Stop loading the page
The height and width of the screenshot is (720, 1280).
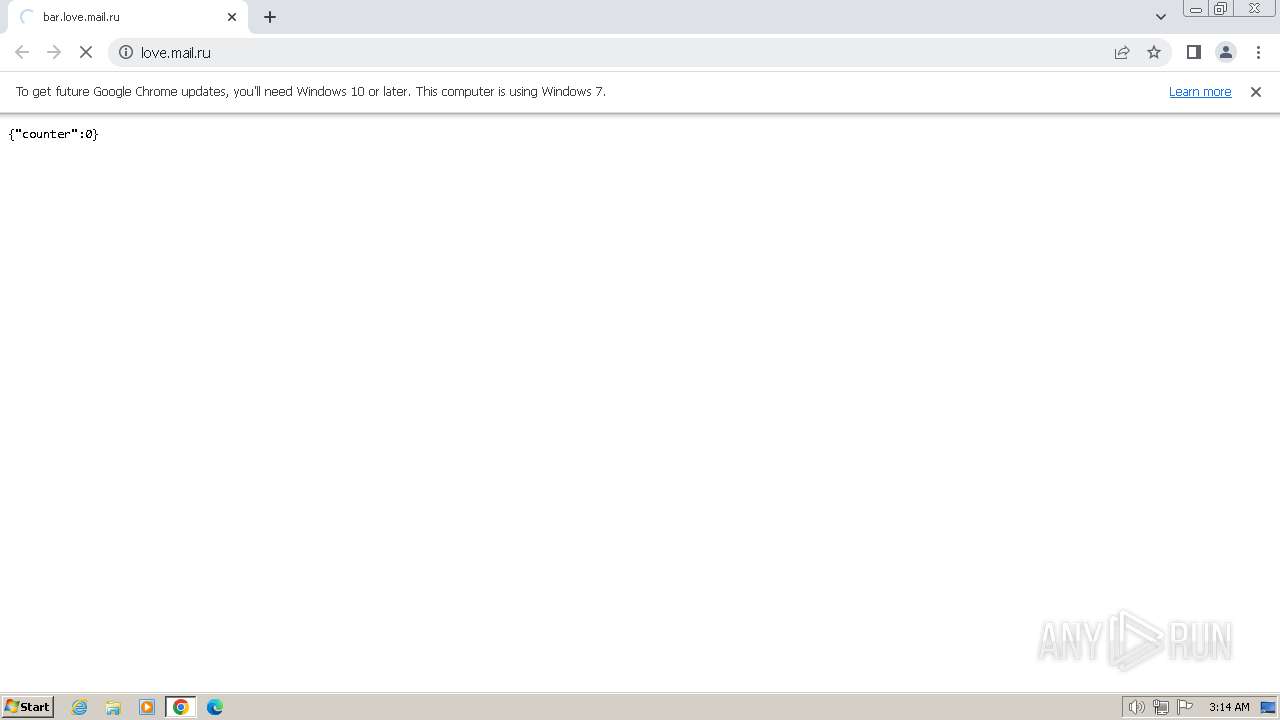click(x=86, y=52)
